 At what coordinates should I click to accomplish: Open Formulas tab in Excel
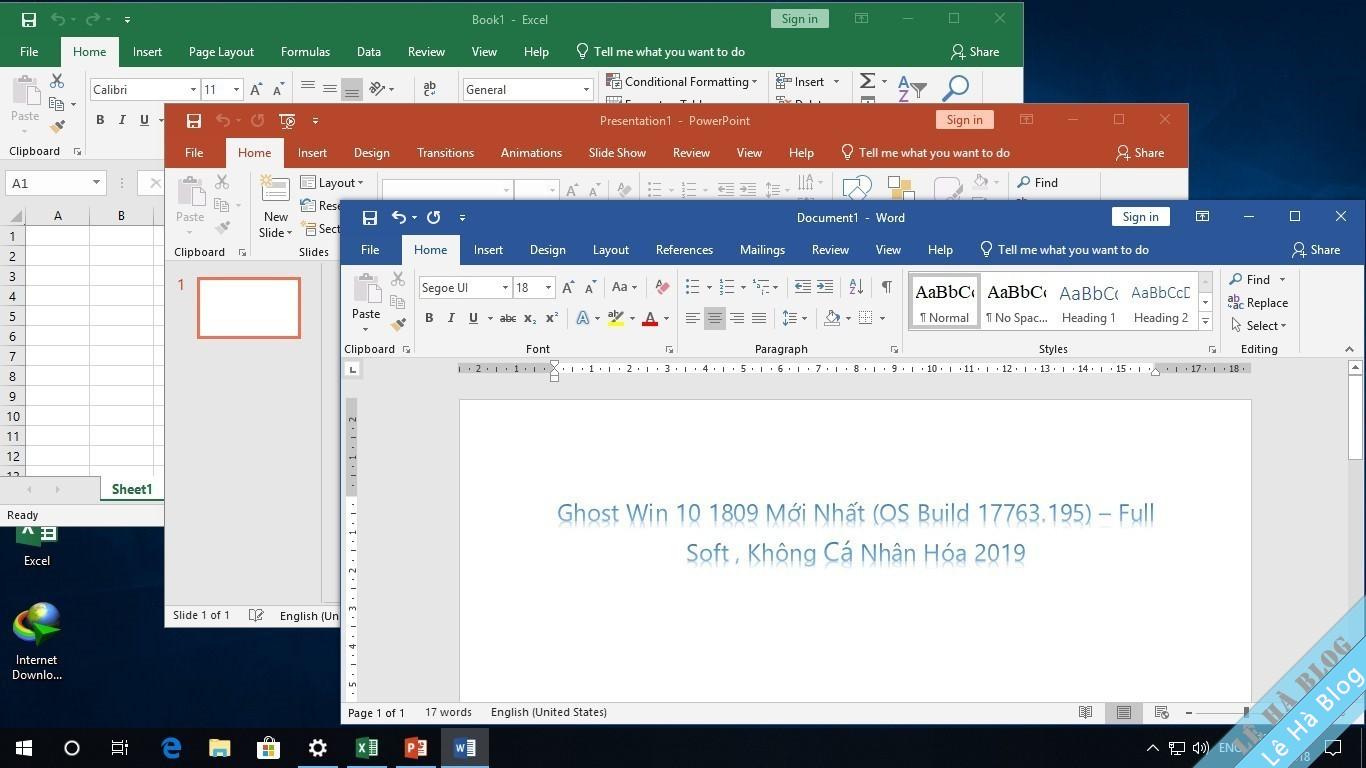pos(305,52)
